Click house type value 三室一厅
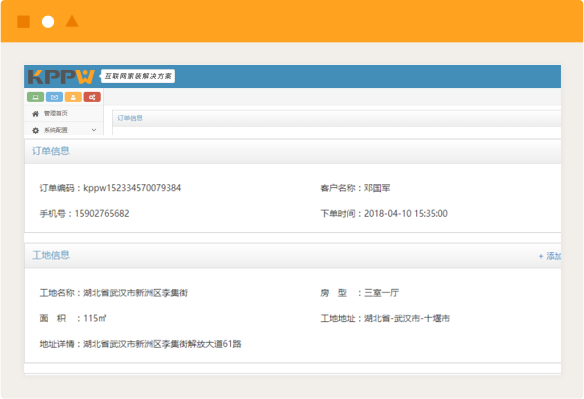Screen dimensions: 584x399 click(x=381, y=293)
